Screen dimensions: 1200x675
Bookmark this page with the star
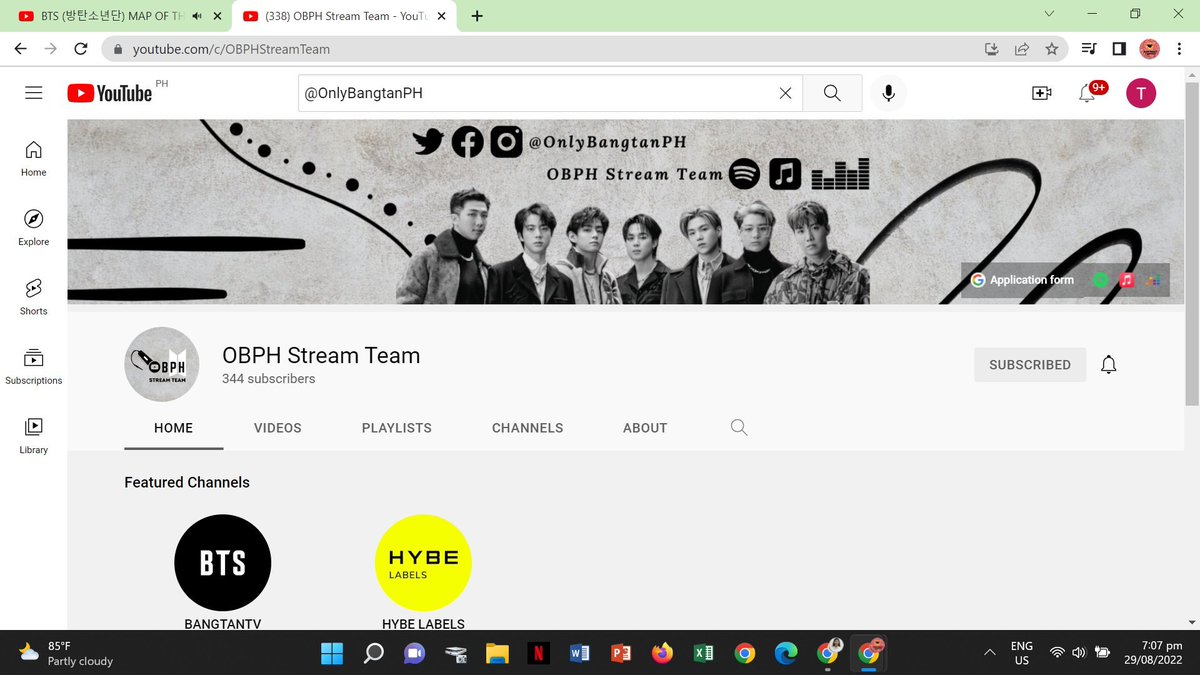click(x=1051, y=49)
